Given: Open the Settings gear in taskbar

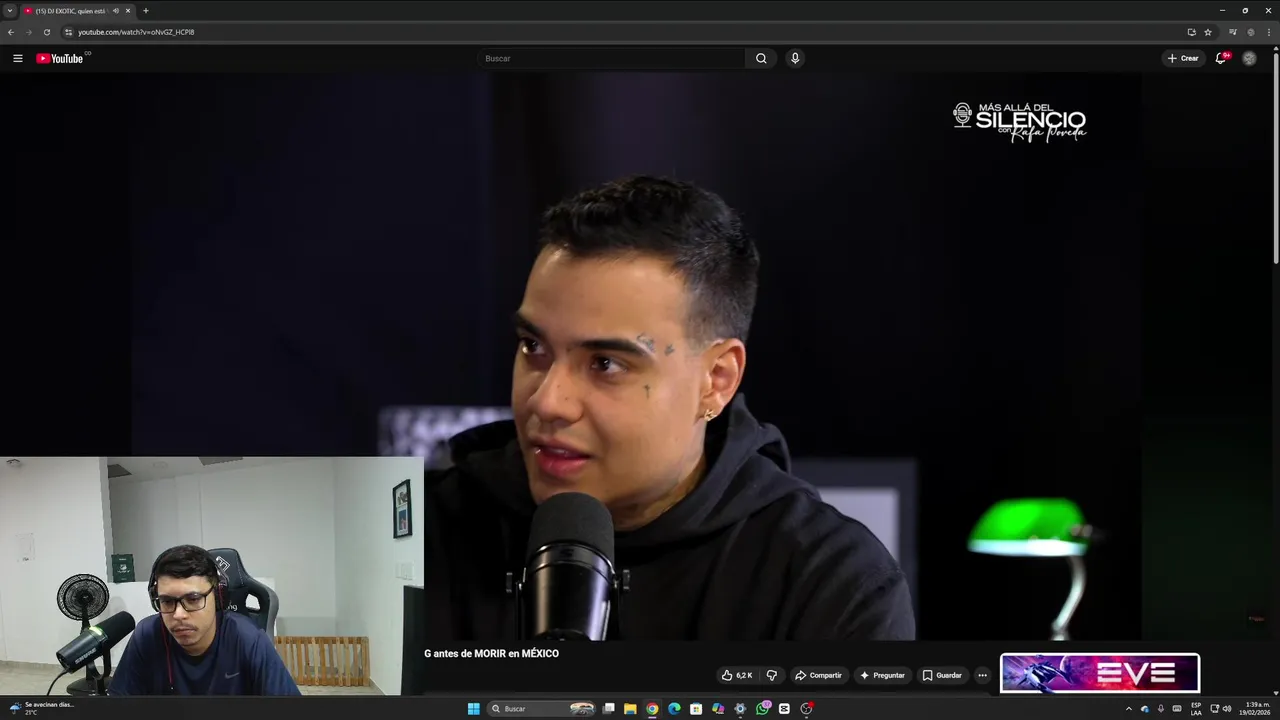Looking at the screenshot, I should point(740,709).
